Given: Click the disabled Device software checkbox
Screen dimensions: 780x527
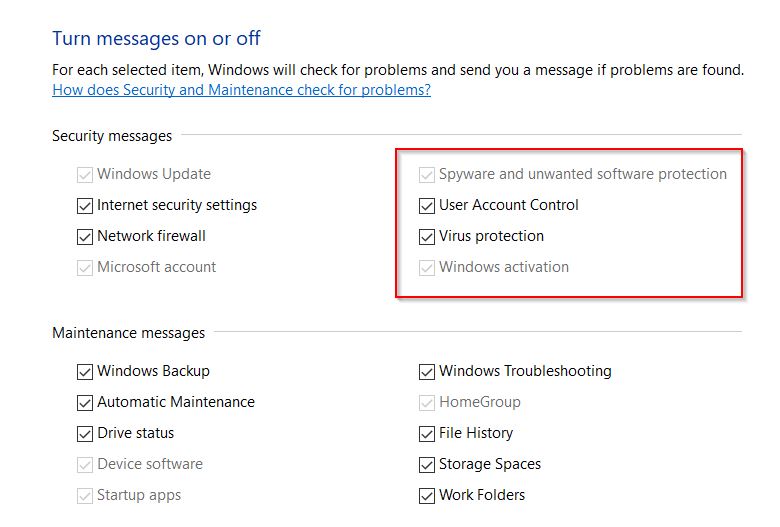Looking at the screenshot, I should (x=85, y=465).
